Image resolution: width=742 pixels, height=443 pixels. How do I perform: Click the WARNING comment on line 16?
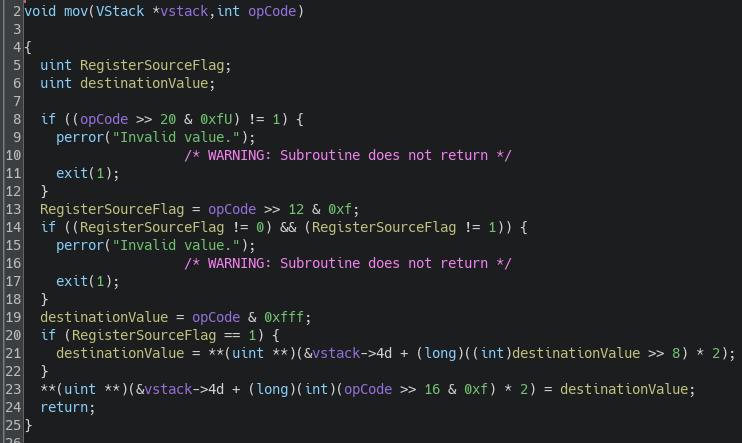coord(348,263)
